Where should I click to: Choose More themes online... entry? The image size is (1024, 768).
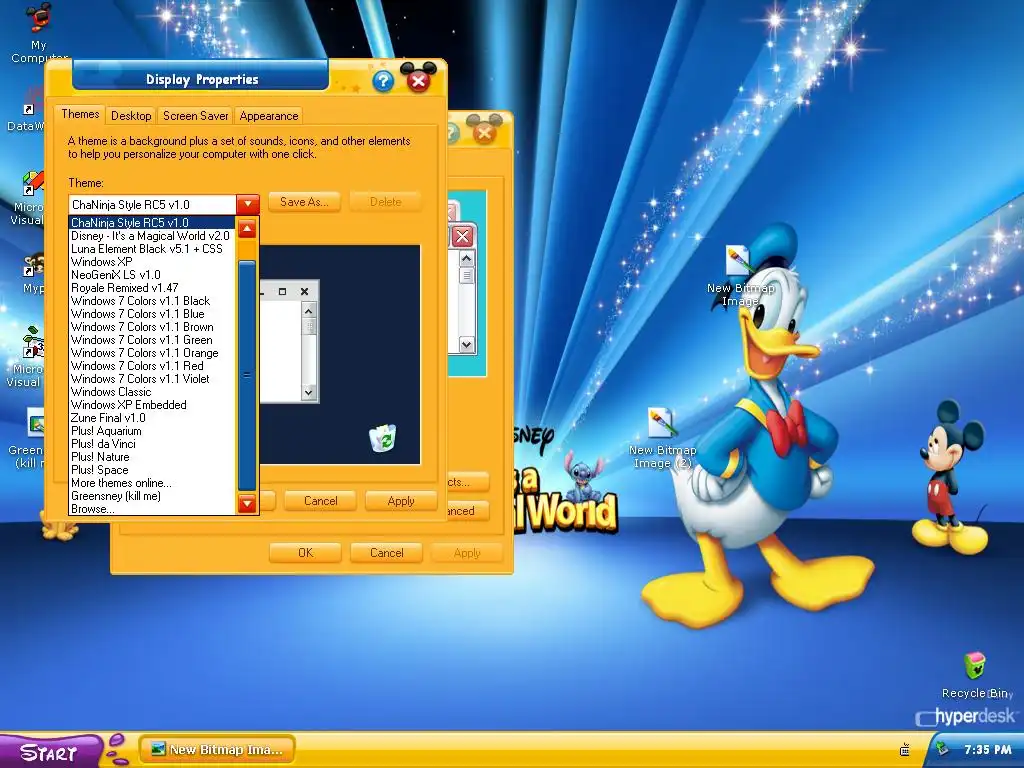[x=152, y=483]
